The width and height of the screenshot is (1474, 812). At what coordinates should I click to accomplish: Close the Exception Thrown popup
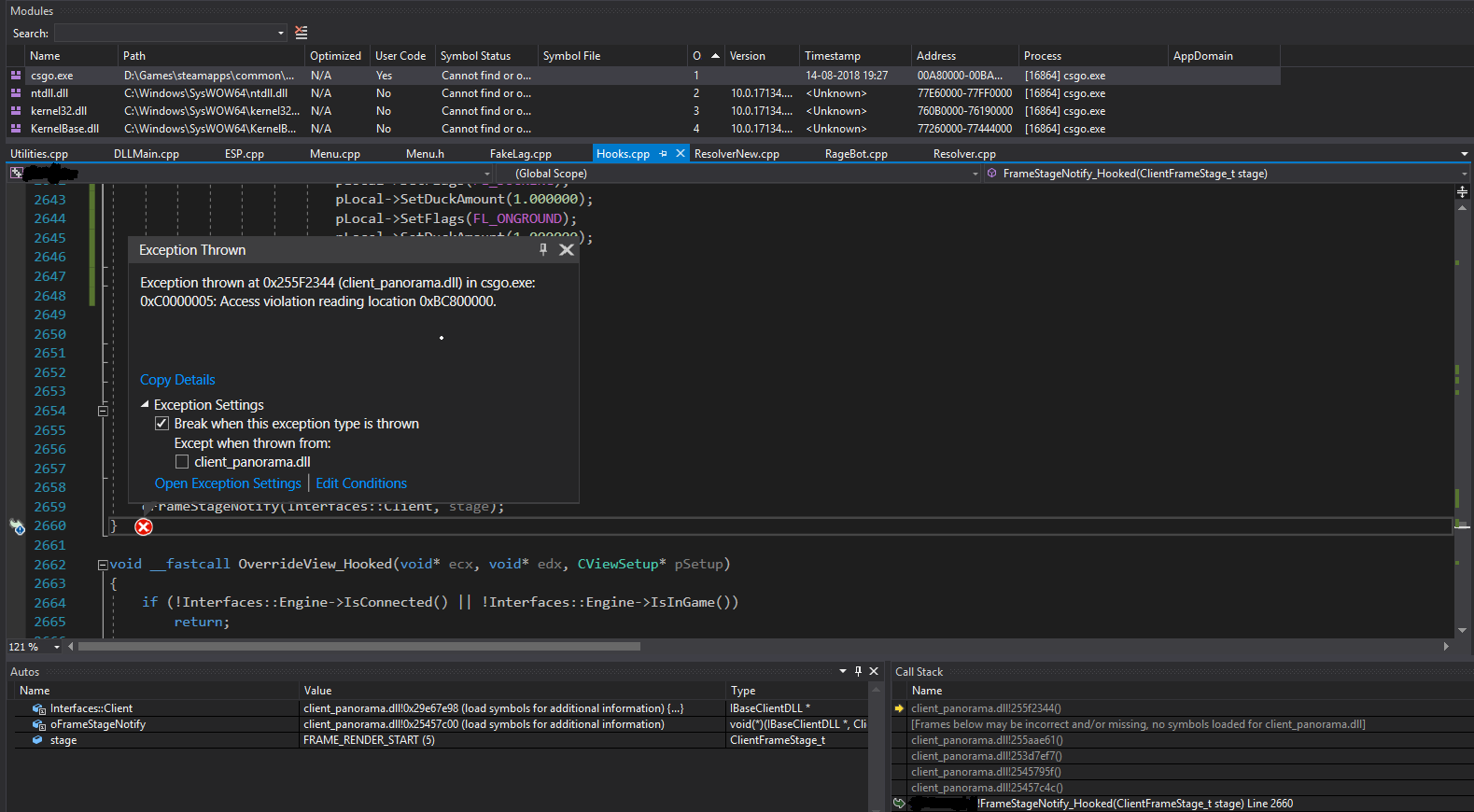coord(566,249)
